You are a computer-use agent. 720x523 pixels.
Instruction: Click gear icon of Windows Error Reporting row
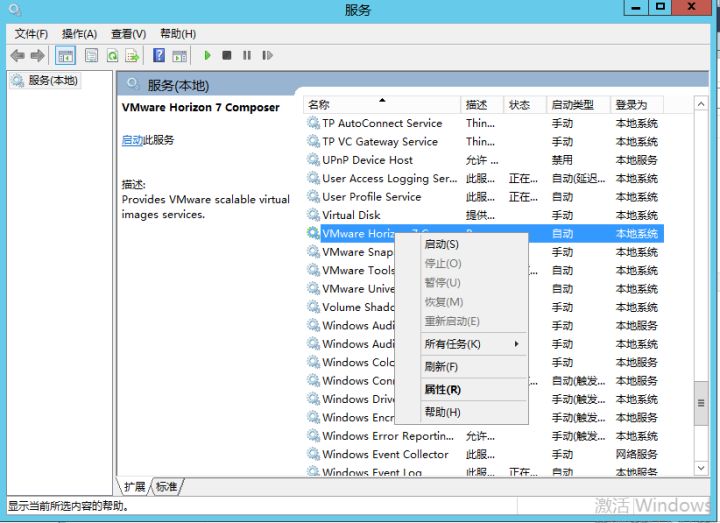[313, 436]
